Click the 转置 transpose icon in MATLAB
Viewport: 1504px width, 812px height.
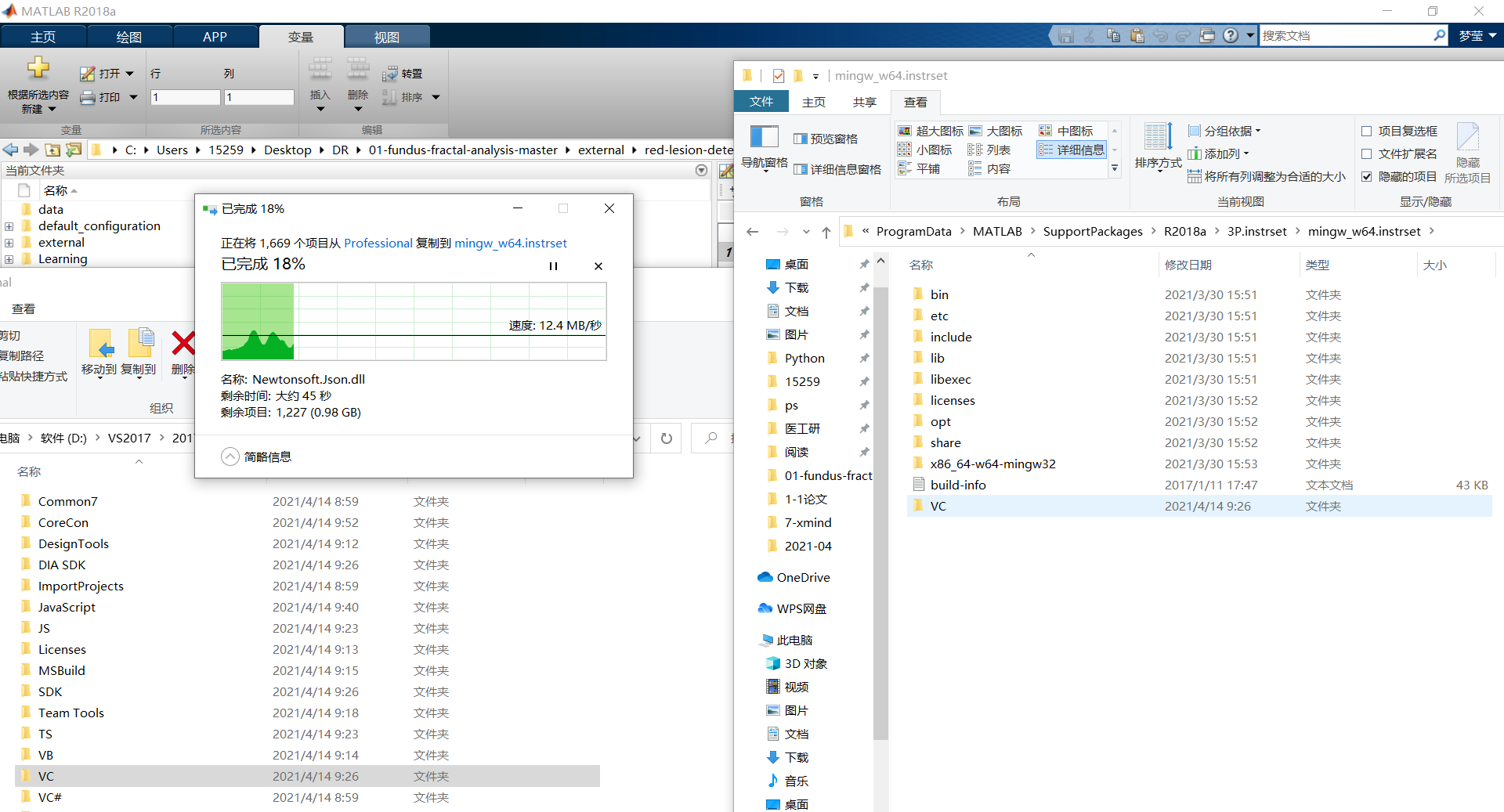(x=389, y=74)
